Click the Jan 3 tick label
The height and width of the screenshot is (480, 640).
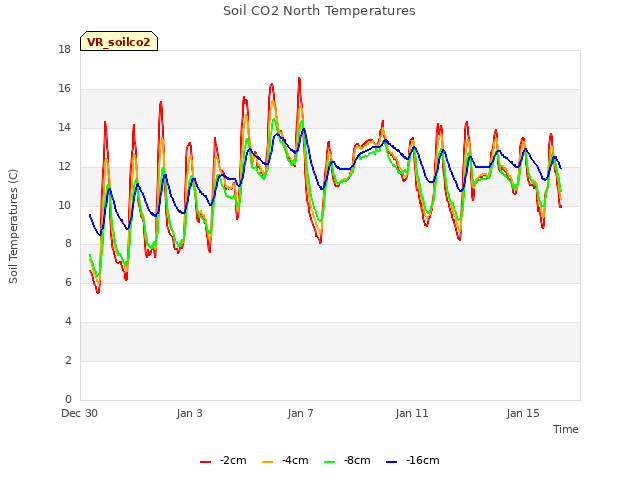point(189,413)
